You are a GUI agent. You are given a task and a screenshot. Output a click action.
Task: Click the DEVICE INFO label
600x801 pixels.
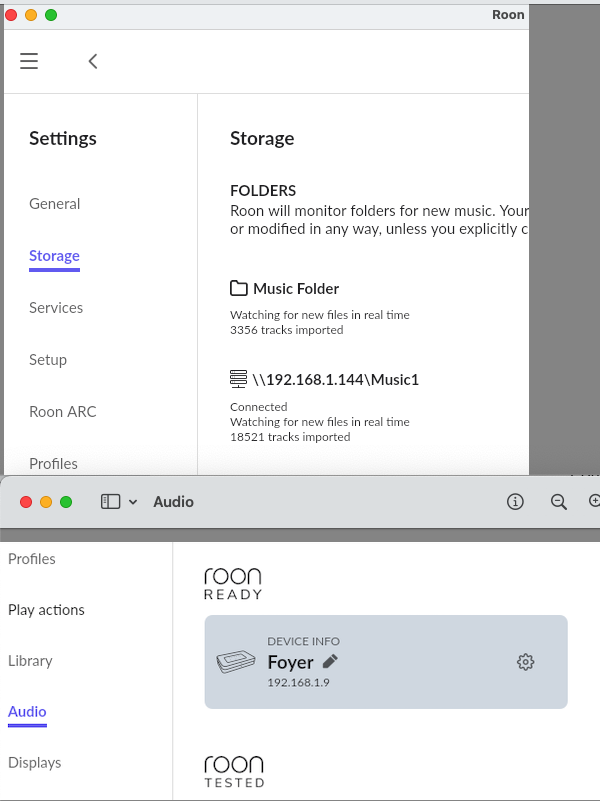(x=303, y=641)
